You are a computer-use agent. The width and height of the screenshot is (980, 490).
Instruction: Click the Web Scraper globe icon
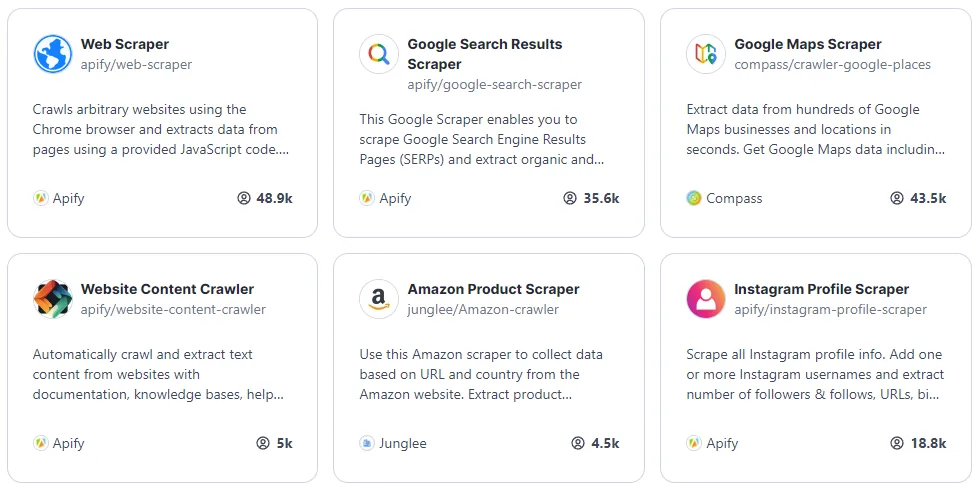pos(52,54)
